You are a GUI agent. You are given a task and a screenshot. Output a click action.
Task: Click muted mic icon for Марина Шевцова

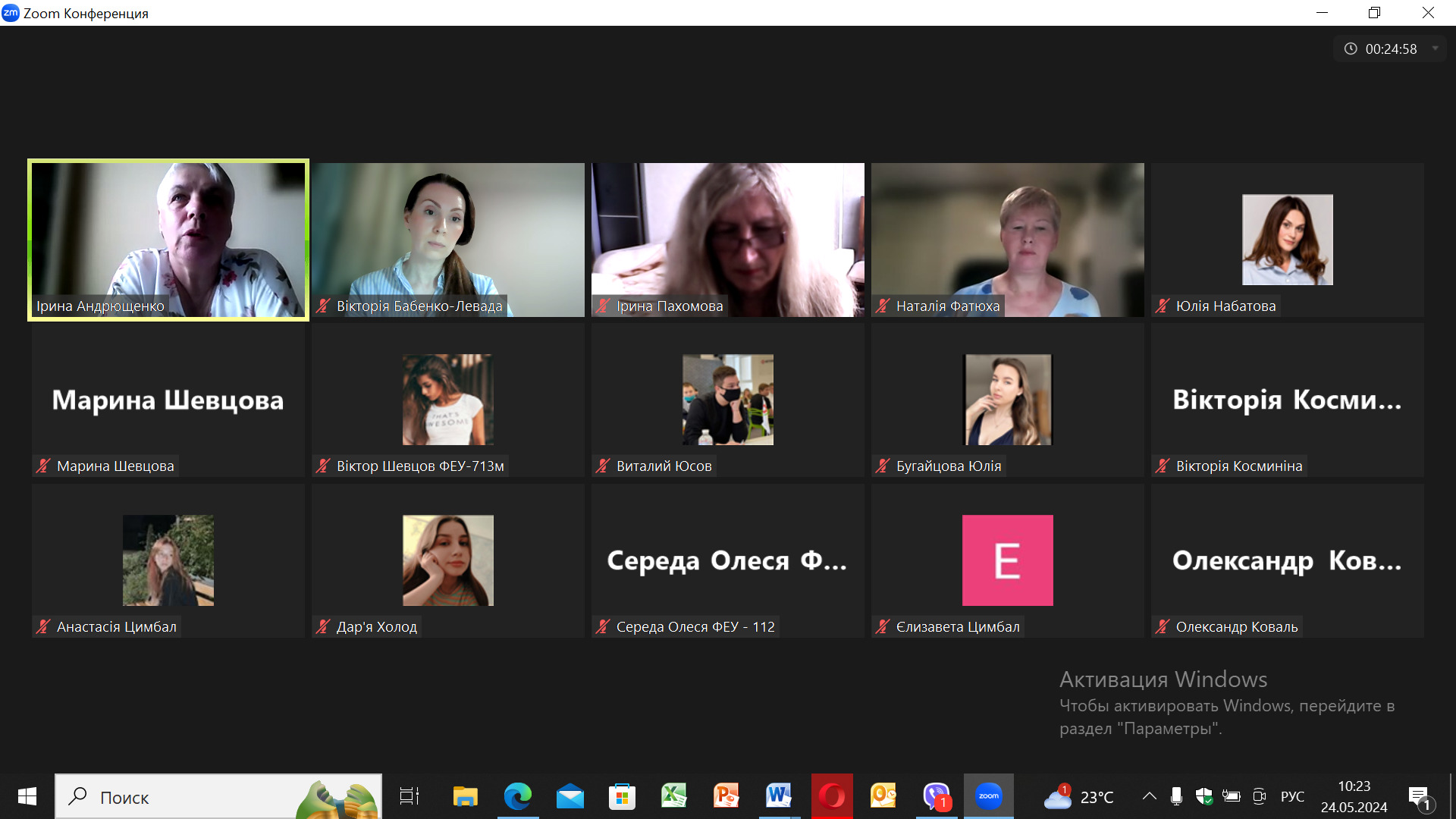(44, 466)
